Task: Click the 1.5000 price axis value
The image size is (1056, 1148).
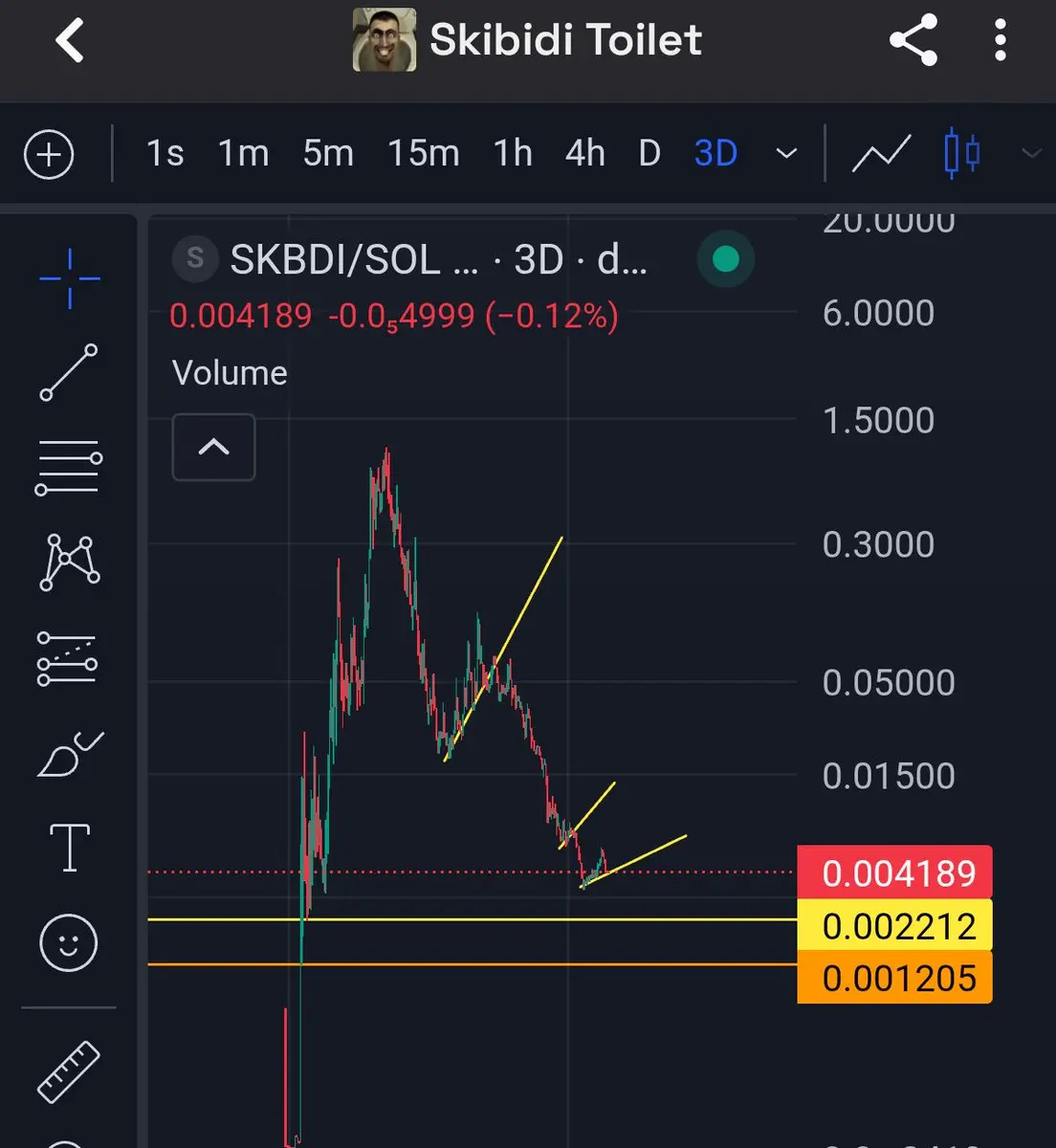Action: coord(878,420)
